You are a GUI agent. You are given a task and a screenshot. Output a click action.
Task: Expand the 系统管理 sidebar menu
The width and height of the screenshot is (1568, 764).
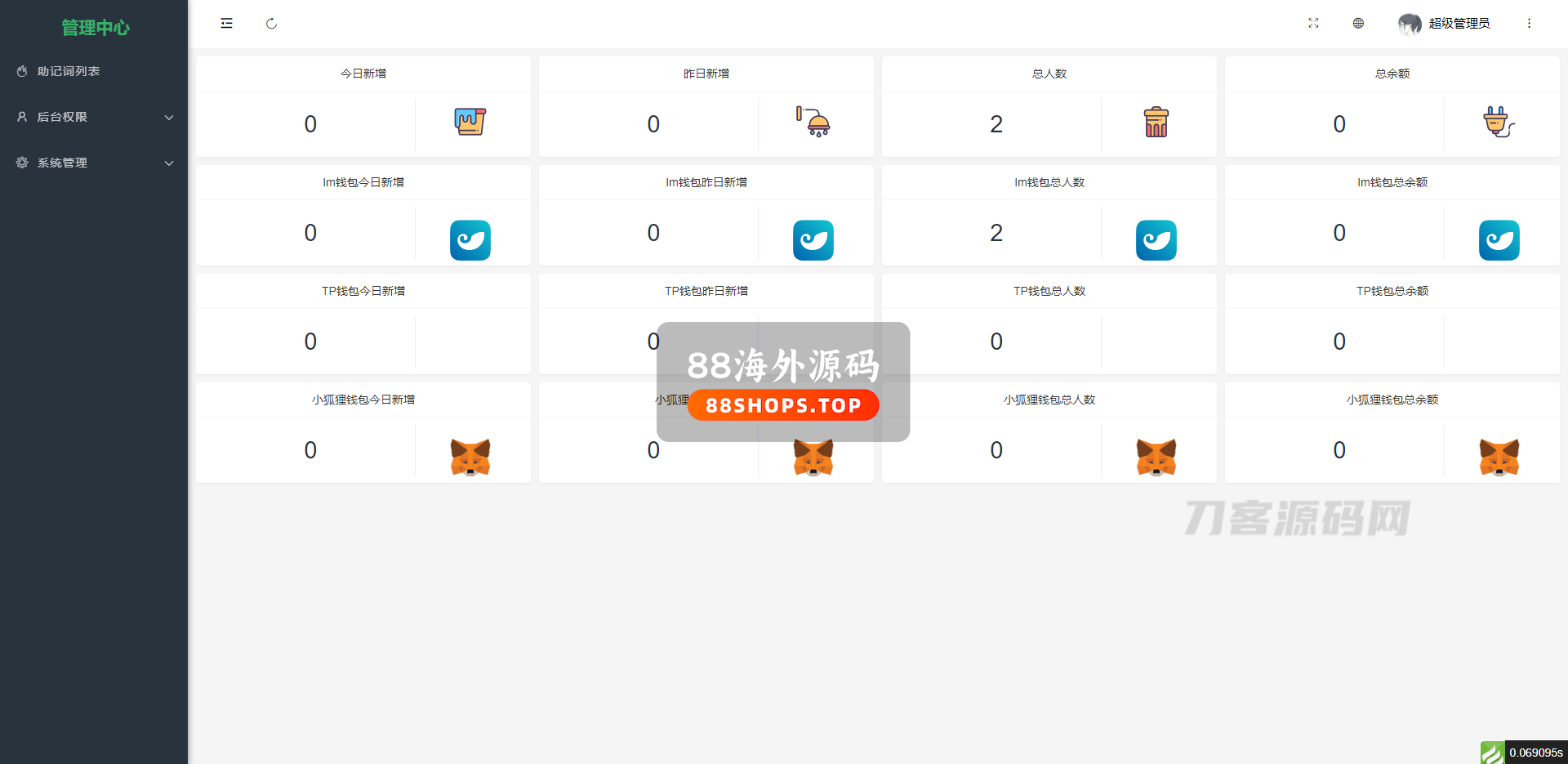94,163
